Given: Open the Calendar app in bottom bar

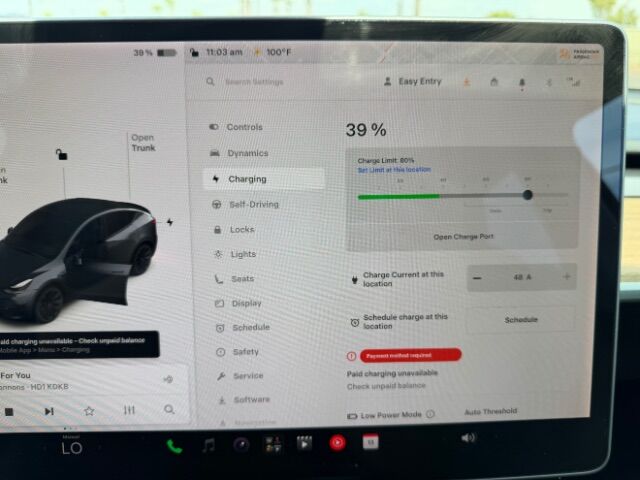Looking at the screenshot, I should [371, 442].
